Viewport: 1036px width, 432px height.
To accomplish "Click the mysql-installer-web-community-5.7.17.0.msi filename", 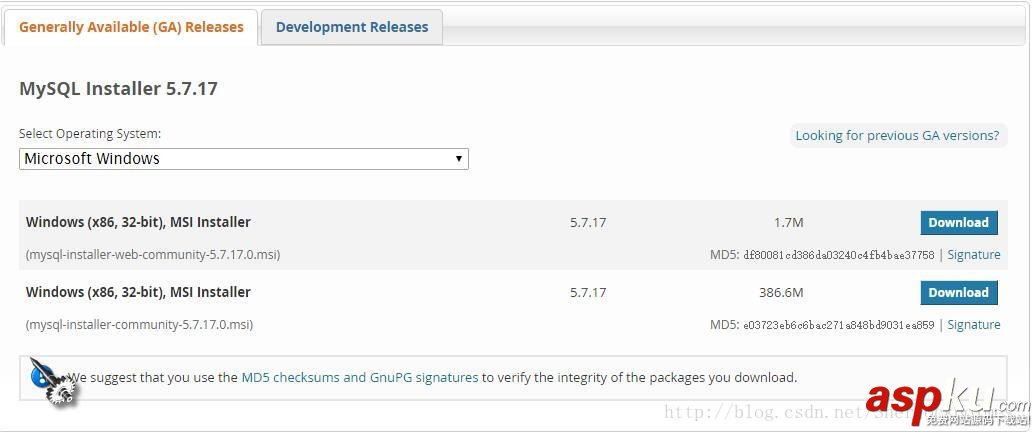I will click(x=153, y=255).
